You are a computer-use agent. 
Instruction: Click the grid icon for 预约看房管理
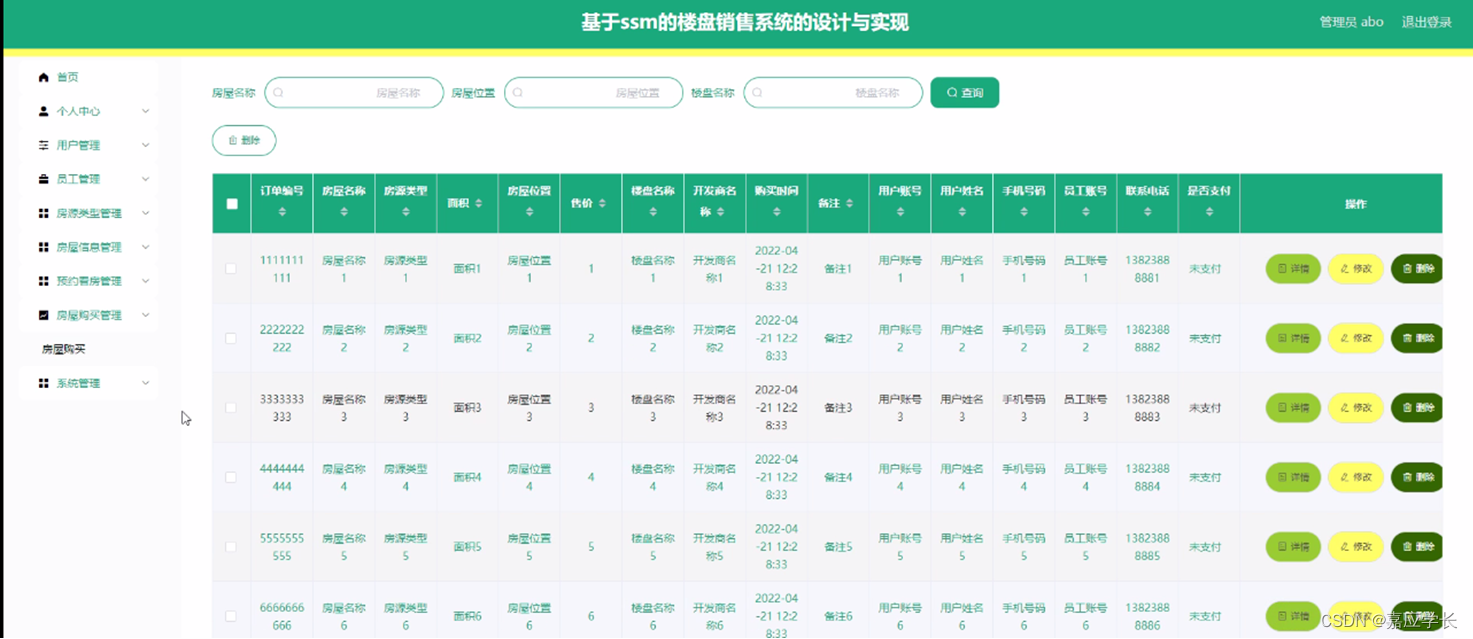[43, 281]
